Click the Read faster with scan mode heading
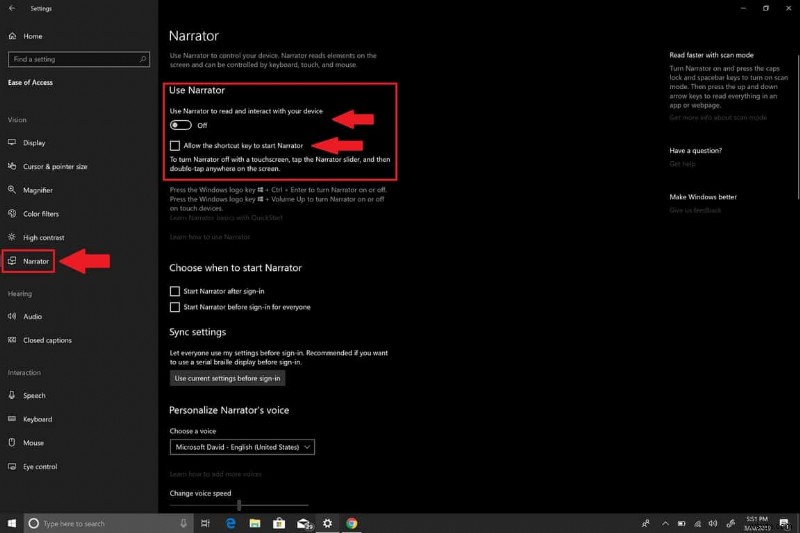The height and width of the screenshot is (533, 800). click(711, 55)
